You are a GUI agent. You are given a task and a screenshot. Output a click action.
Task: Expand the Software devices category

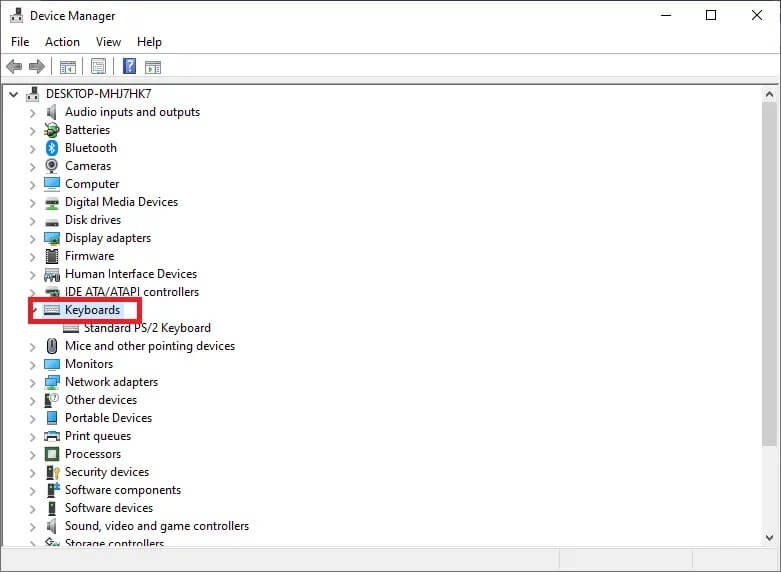point(33,509)
